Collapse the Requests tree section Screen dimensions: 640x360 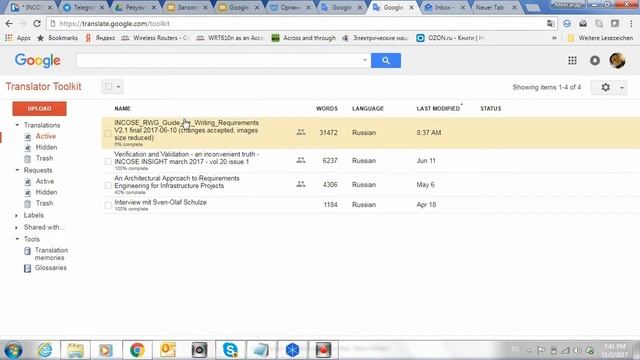click(x=17, y=170)
